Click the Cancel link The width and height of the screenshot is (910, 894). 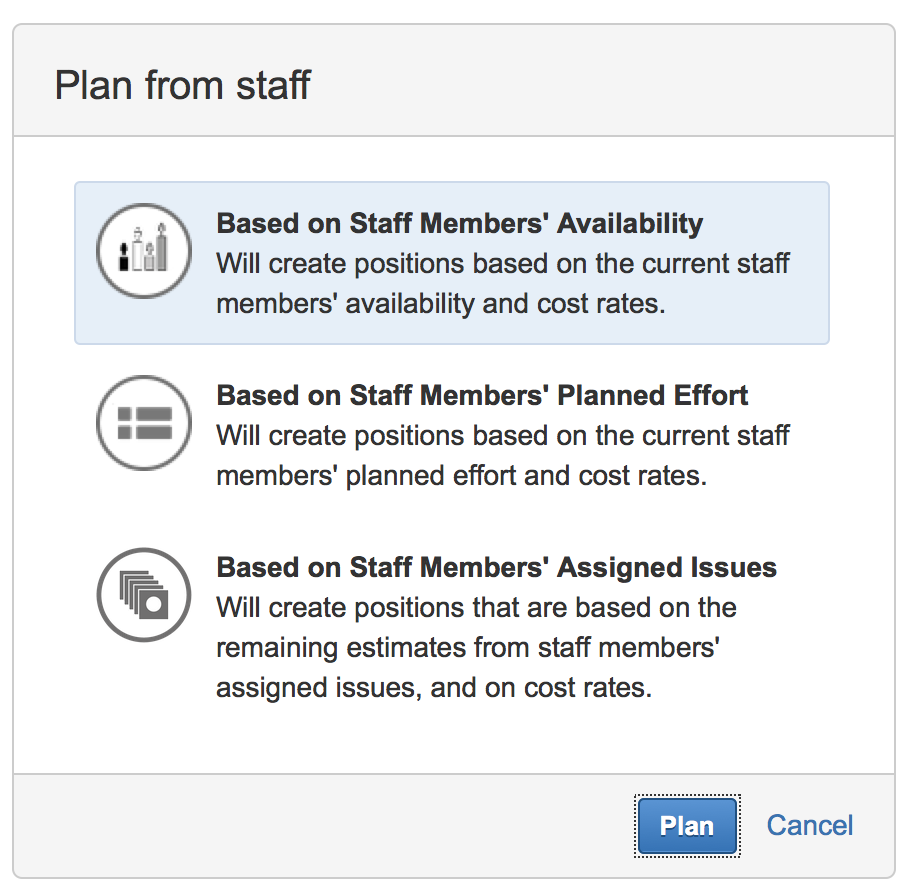click(809, 825)
